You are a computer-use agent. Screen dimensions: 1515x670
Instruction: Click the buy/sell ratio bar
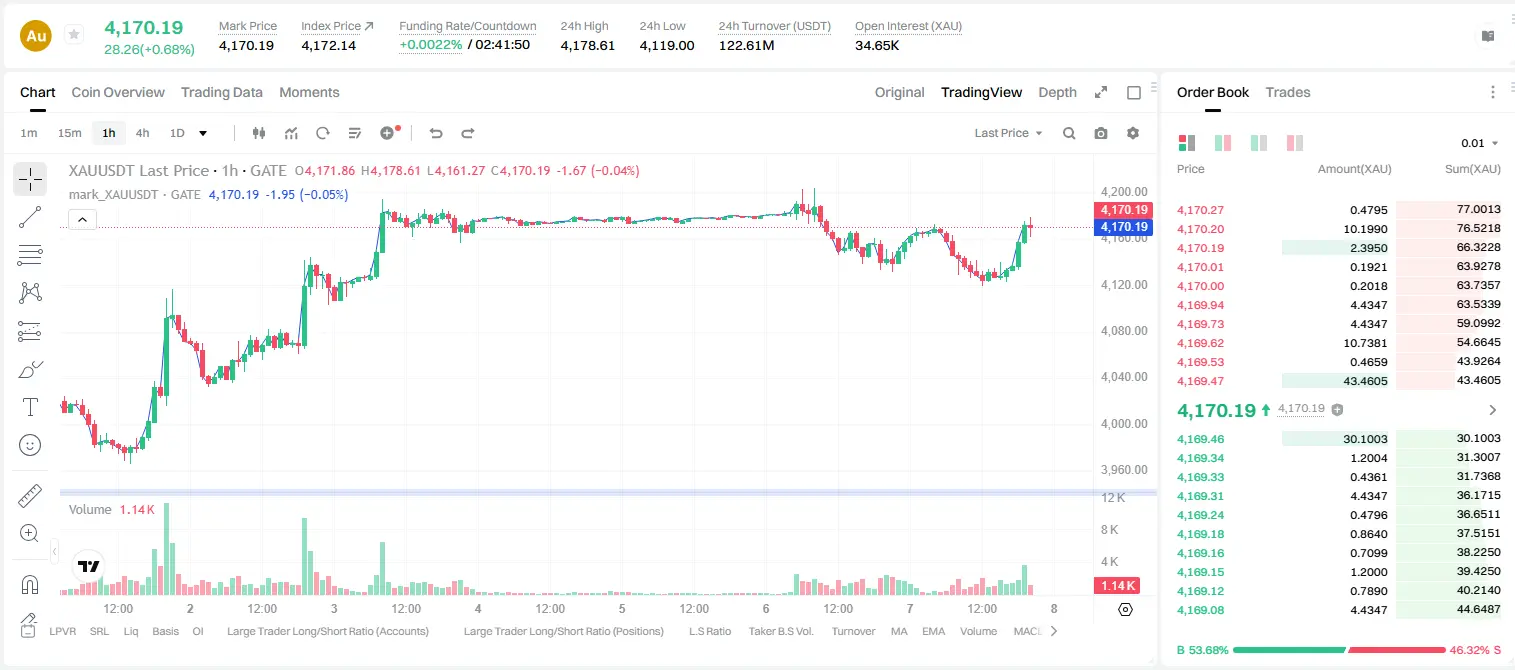pyautogui.click(x=1339, y=650)
